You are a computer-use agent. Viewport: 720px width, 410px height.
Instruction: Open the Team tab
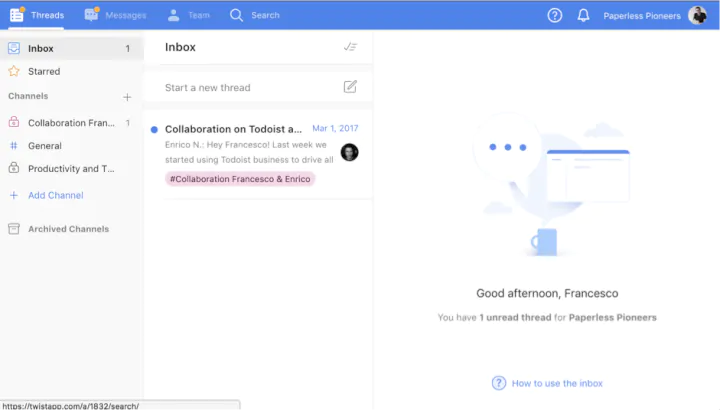pos(188,15)
